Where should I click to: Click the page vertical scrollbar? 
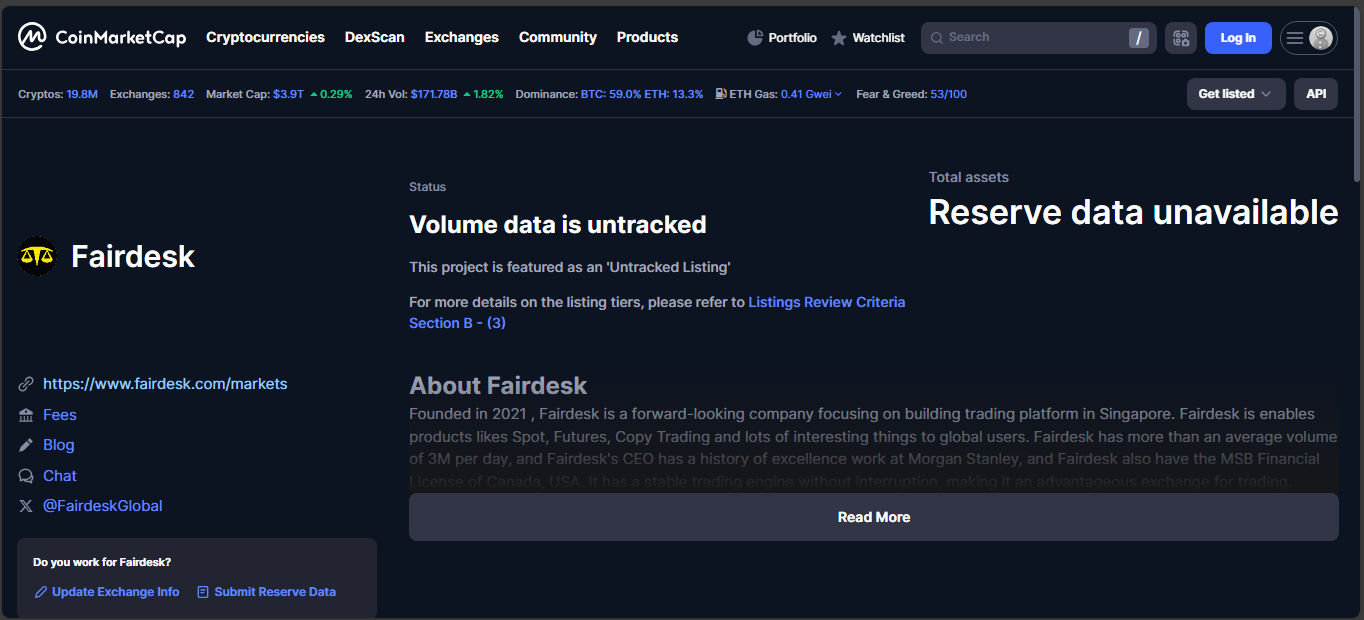(x=1357, y=100)
